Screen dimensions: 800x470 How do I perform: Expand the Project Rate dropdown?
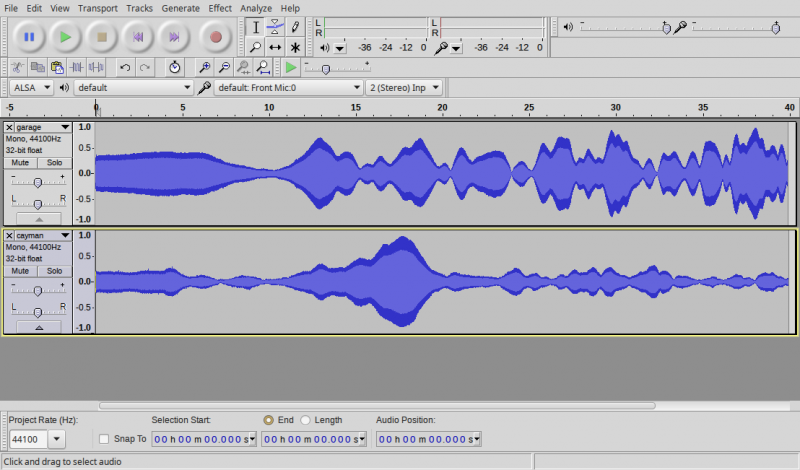pyautogui.click(x=56, y=439)
